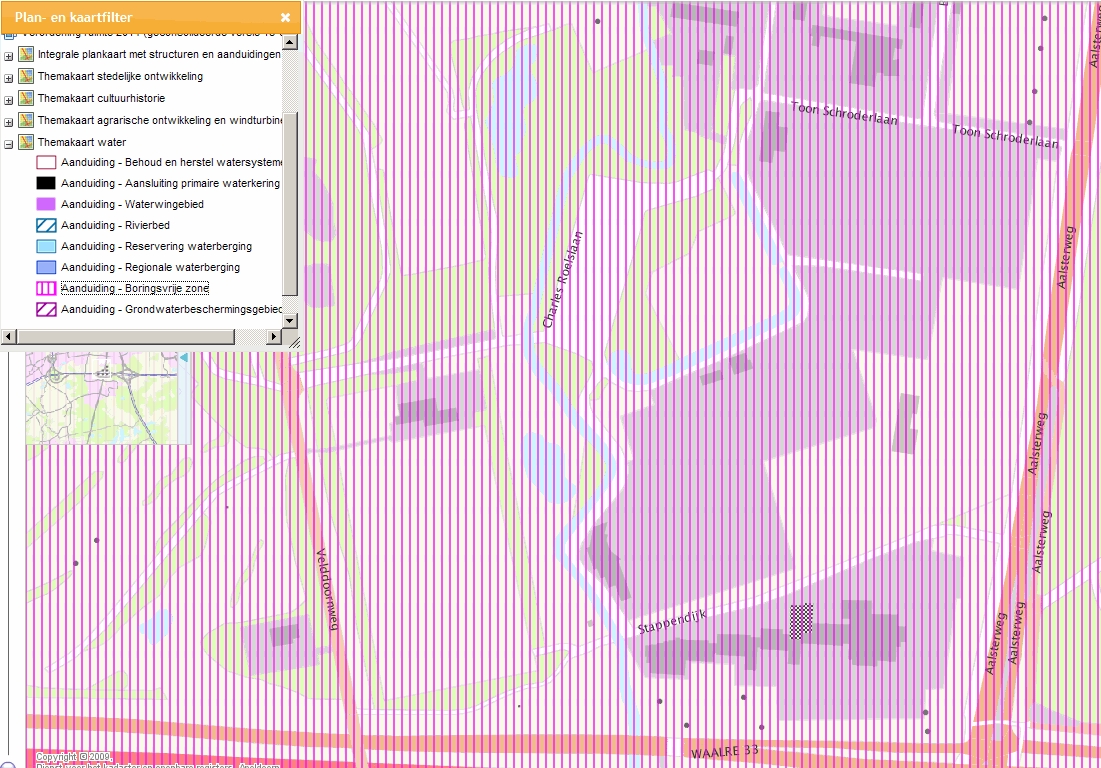Select Themakaart agrarische ontwikkeling en windturbines
Image resolution: width=1101 pixels, height=768 pixels.
(x=159, y=120)
